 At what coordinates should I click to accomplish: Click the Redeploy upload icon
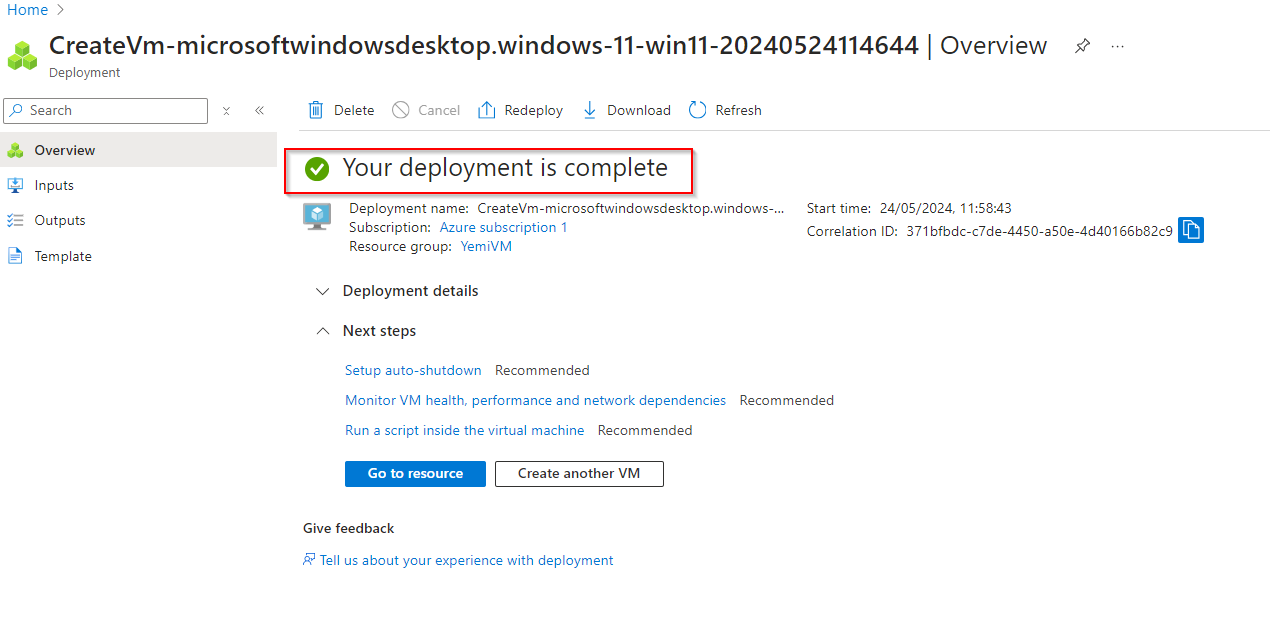point(487,110)
